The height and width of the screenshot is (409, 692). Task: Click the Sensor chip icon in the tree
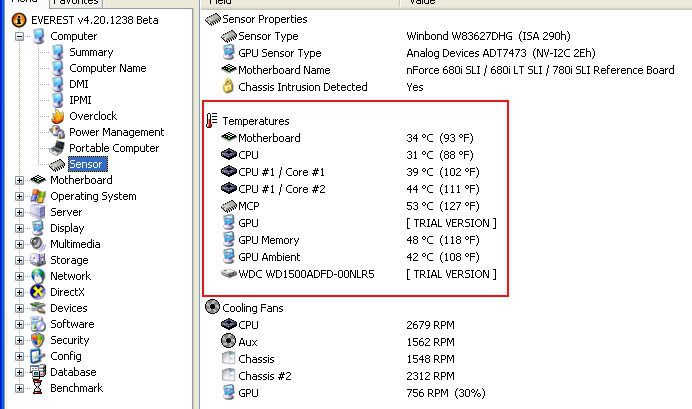(57, 165)
